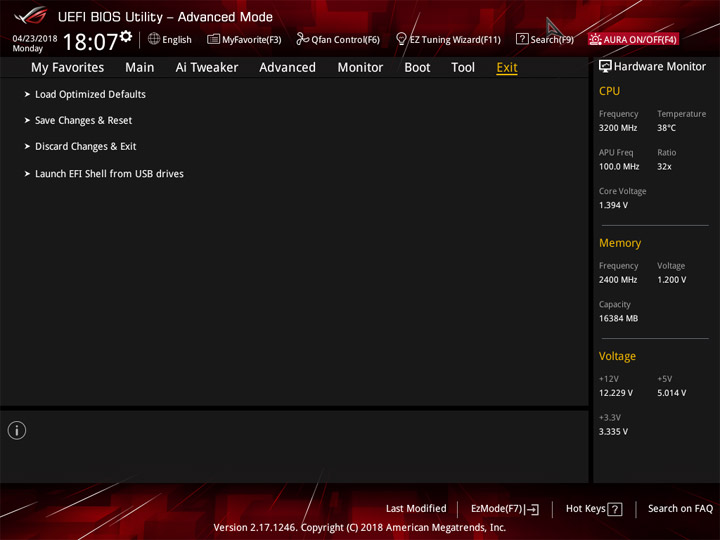The height and width of the screenshot is (540, 720).
Task: Click the Search question mark icon
Action: [x=522, y=39]
